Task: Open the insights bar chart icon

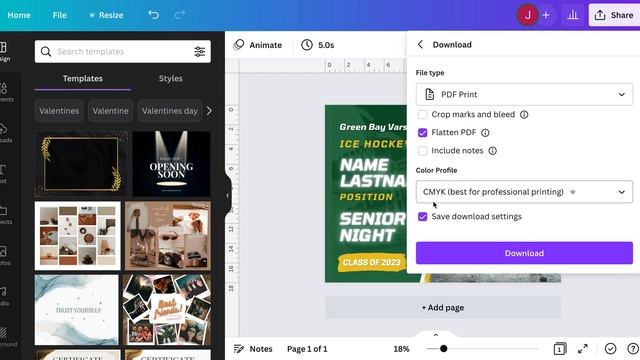Action: click(x=573, y=15)
